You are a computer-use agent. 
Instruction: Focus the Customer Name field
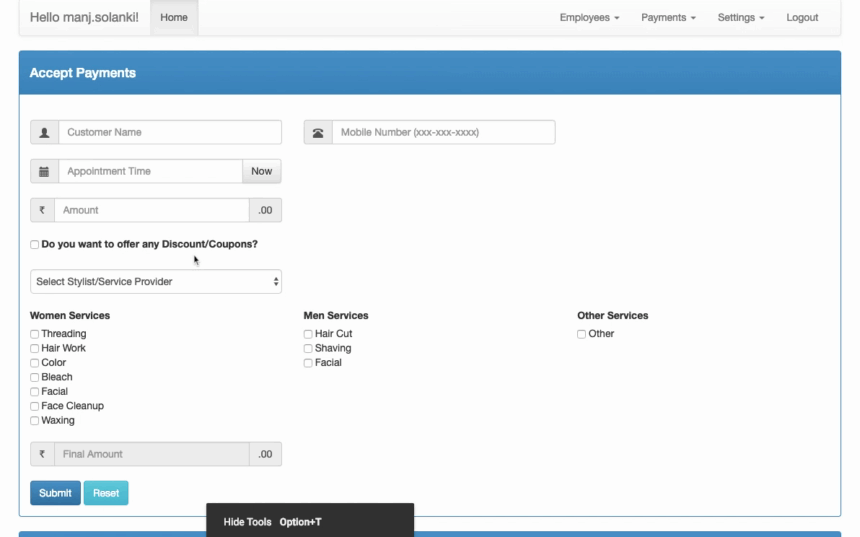(170, 132)
